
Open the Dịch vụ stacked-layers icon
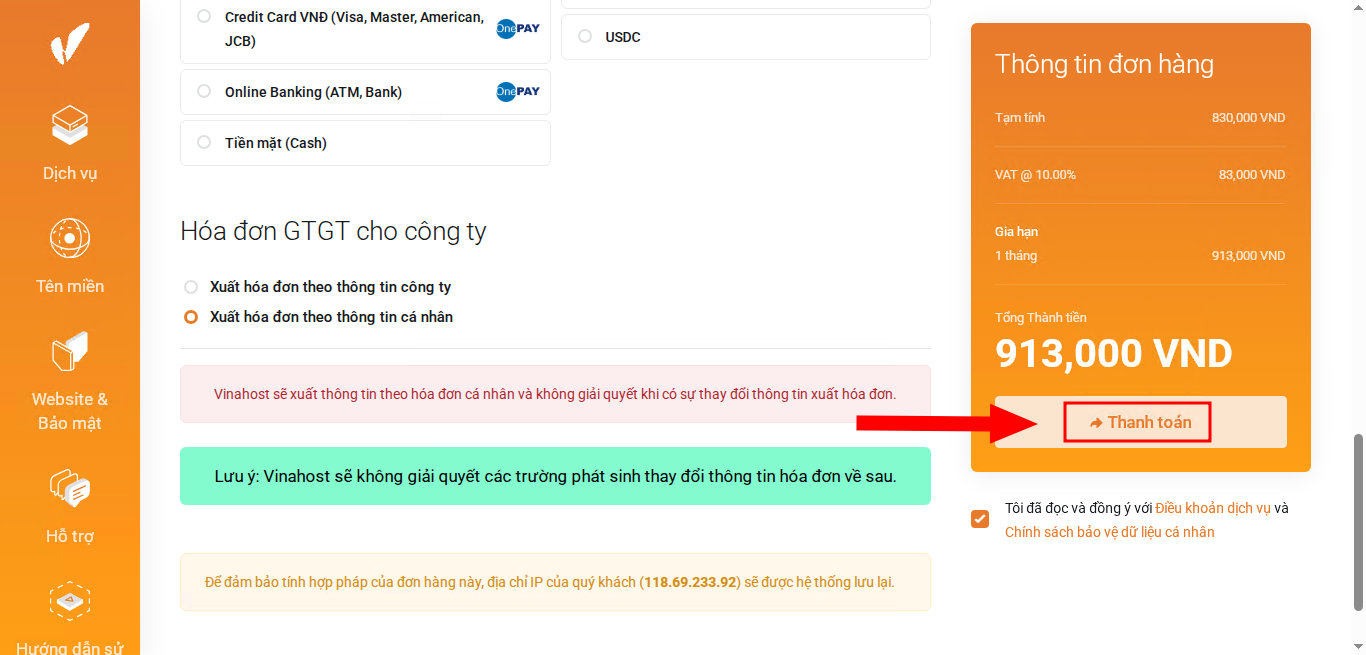click(69, 126)
